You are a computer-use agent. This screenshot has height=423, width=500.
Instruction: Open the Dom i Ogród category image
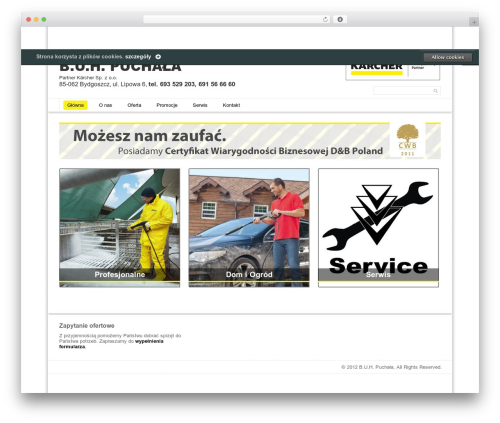point(249,228)
